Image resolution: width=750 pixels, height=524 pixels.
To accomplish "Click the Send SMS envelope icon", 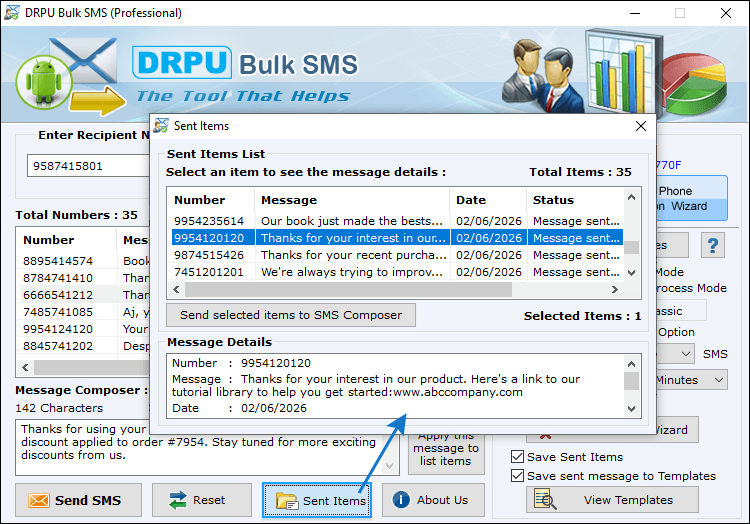I will click(39, 501).
